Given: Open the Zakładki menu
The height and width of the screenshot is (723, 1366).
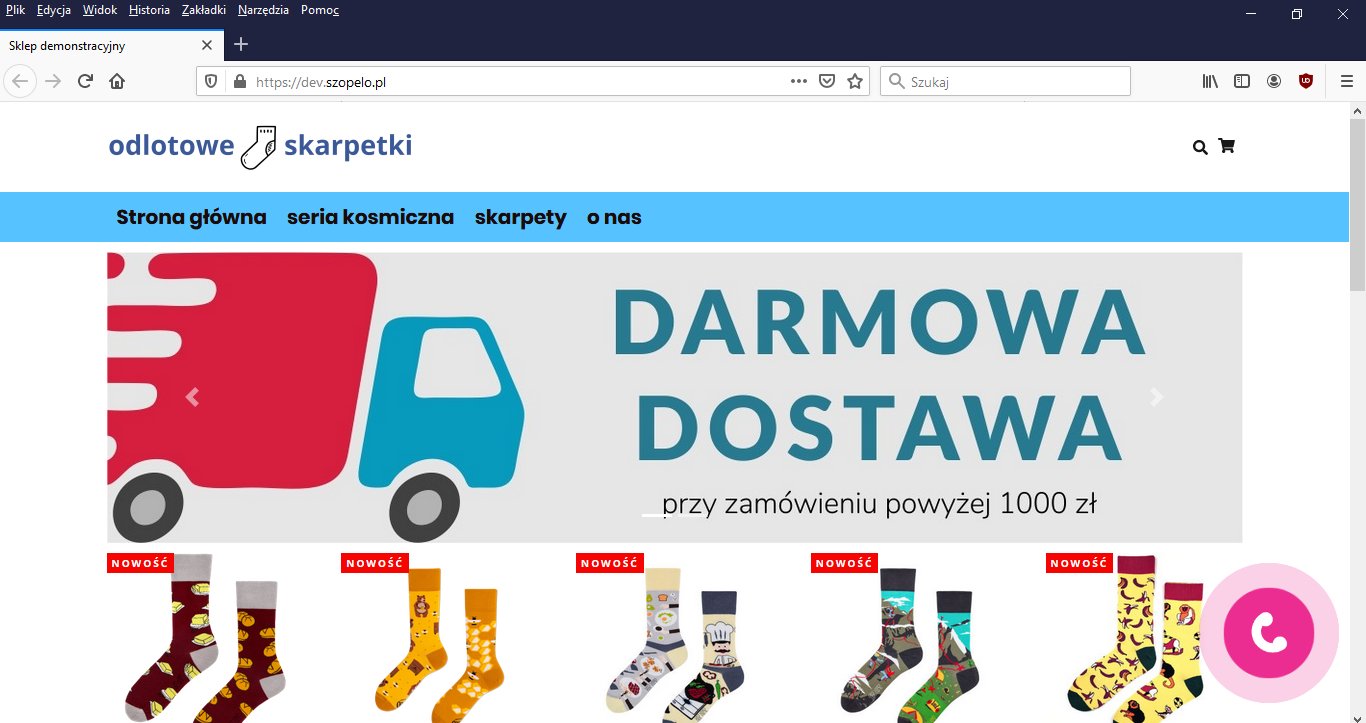Looking at the screenshot, I should pos(204,10).
